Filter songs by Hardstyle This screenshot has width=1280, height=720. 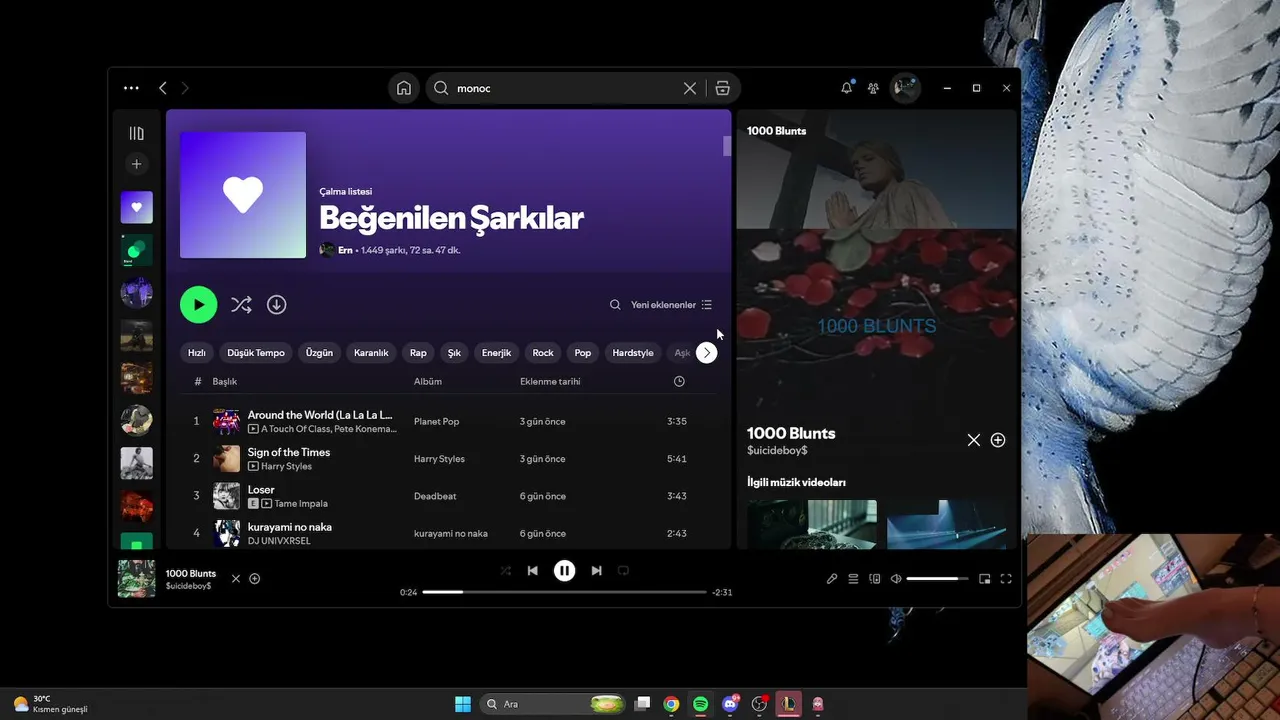point(633,353)
